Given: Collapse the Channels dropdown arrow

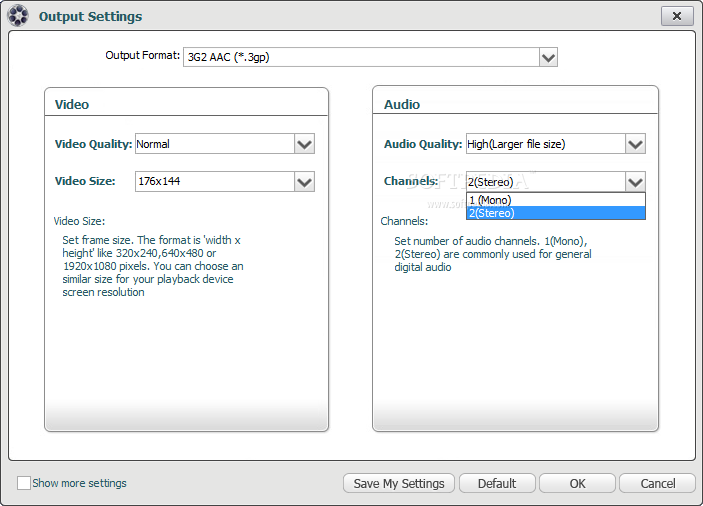Looking at the screenshot, I should tap(635, 182).
